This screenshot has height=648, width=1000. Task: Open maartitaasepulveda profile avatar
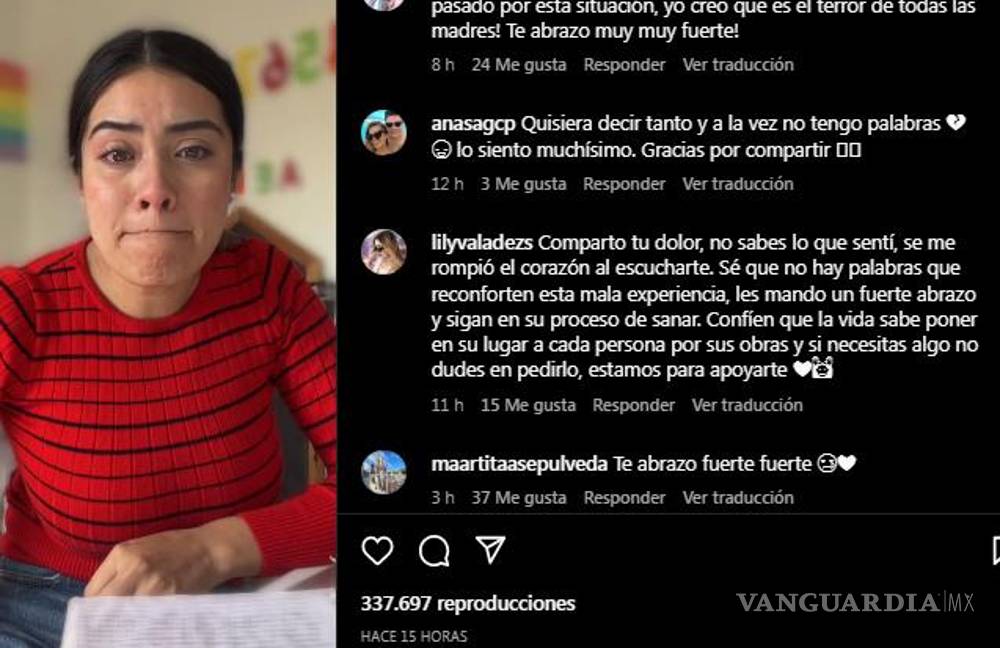point(383,473)
